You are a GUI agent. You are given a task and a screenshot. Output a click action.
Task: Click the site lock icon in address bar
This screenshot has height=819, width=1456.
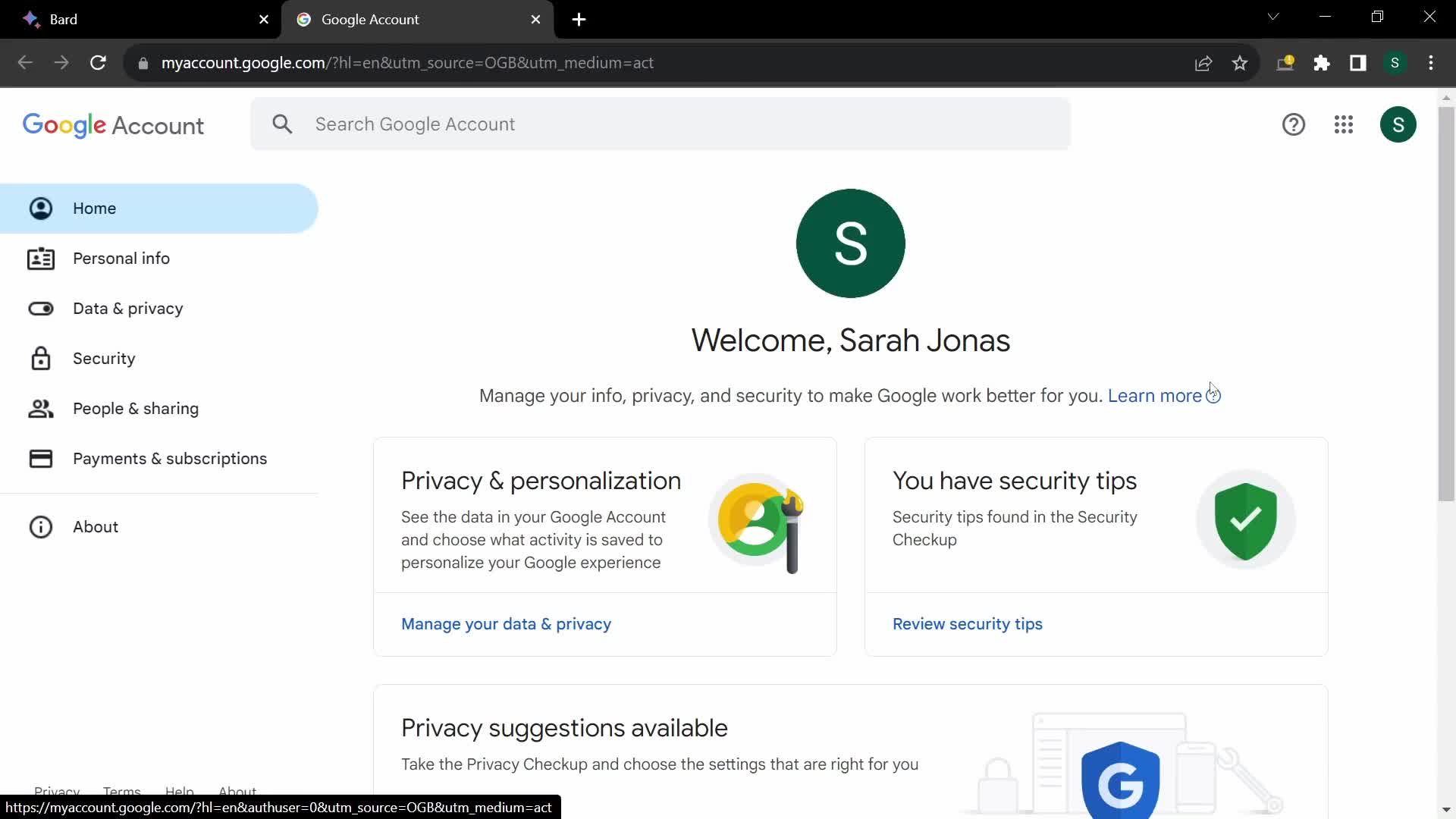click(143, 64)
